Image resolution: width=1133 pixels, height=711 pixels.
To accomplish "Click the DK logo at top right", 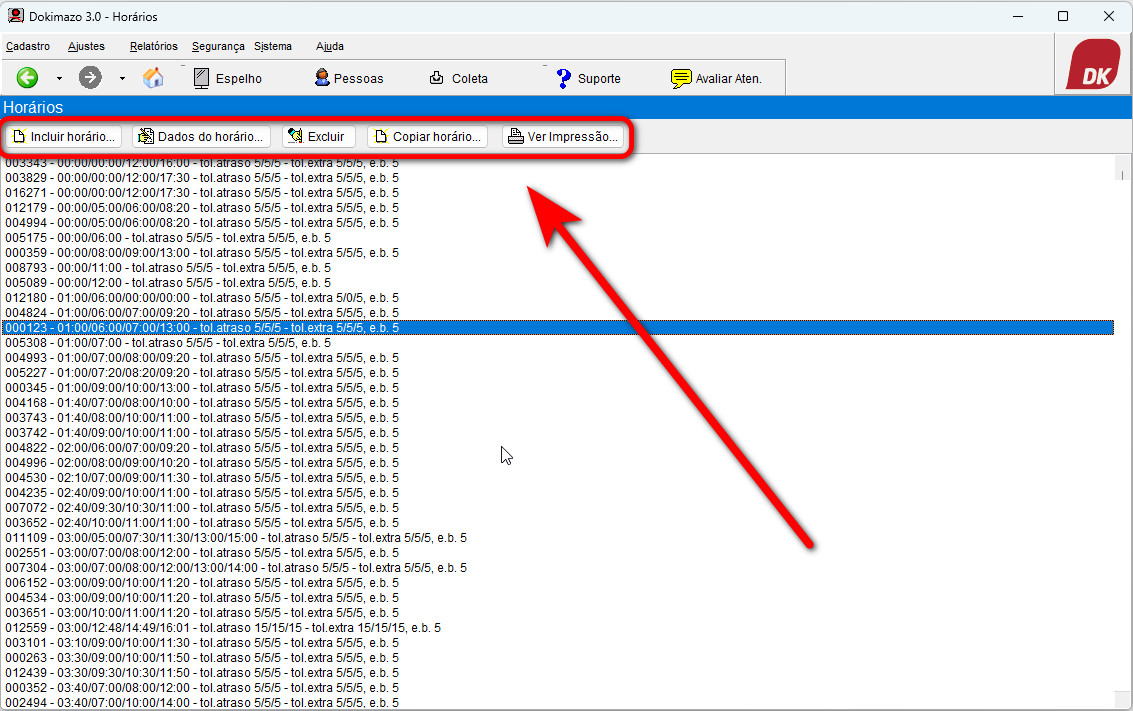I will tap(1092, 66).
